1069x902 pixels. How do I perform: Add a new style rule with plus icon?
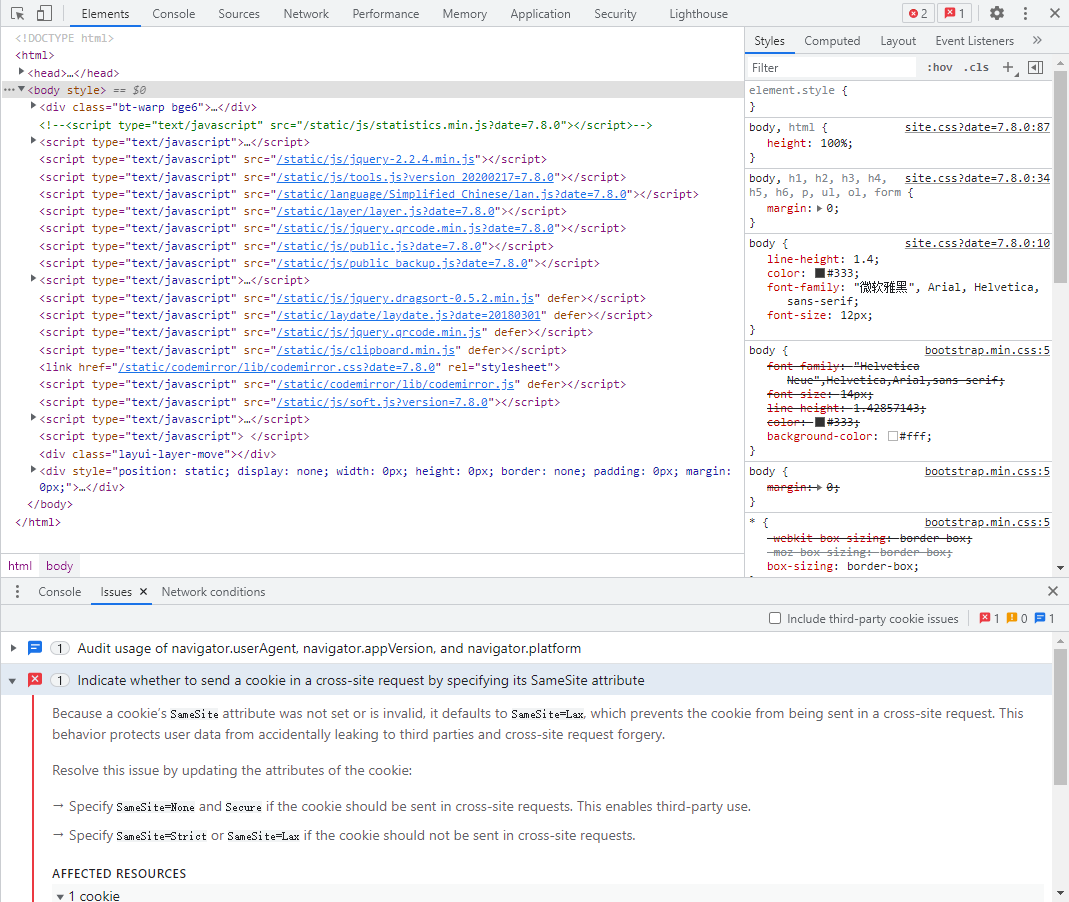(1008, 67)
